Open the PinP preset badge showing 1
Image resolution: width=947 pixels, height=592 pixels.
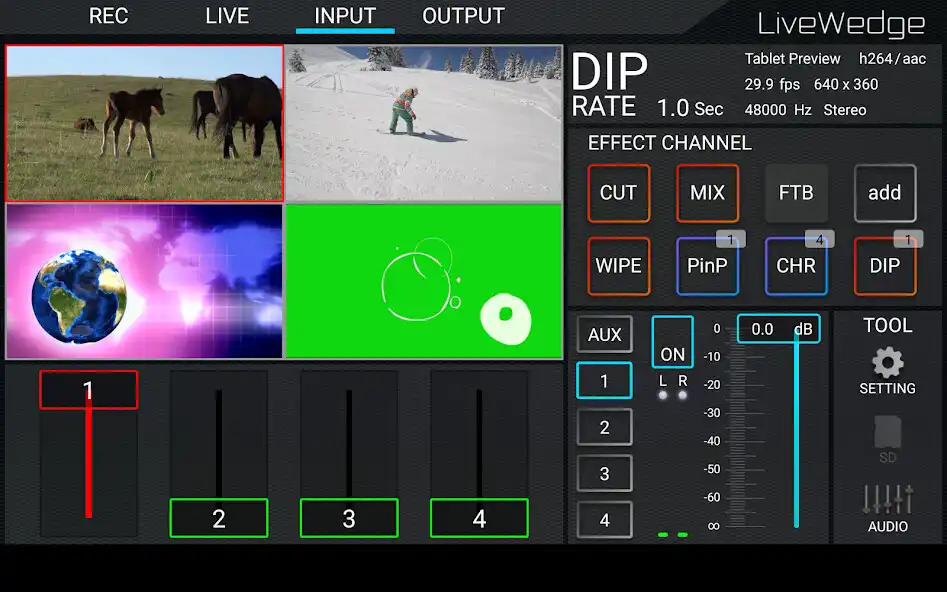tap(729, 239)
